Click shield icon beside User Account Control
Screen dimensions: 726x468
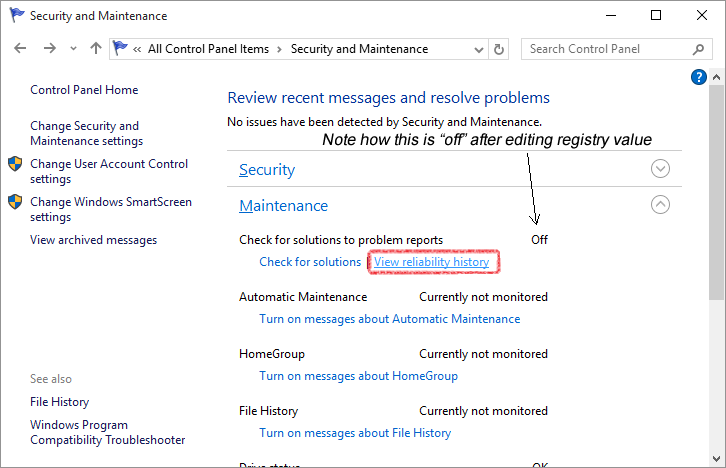15,163
